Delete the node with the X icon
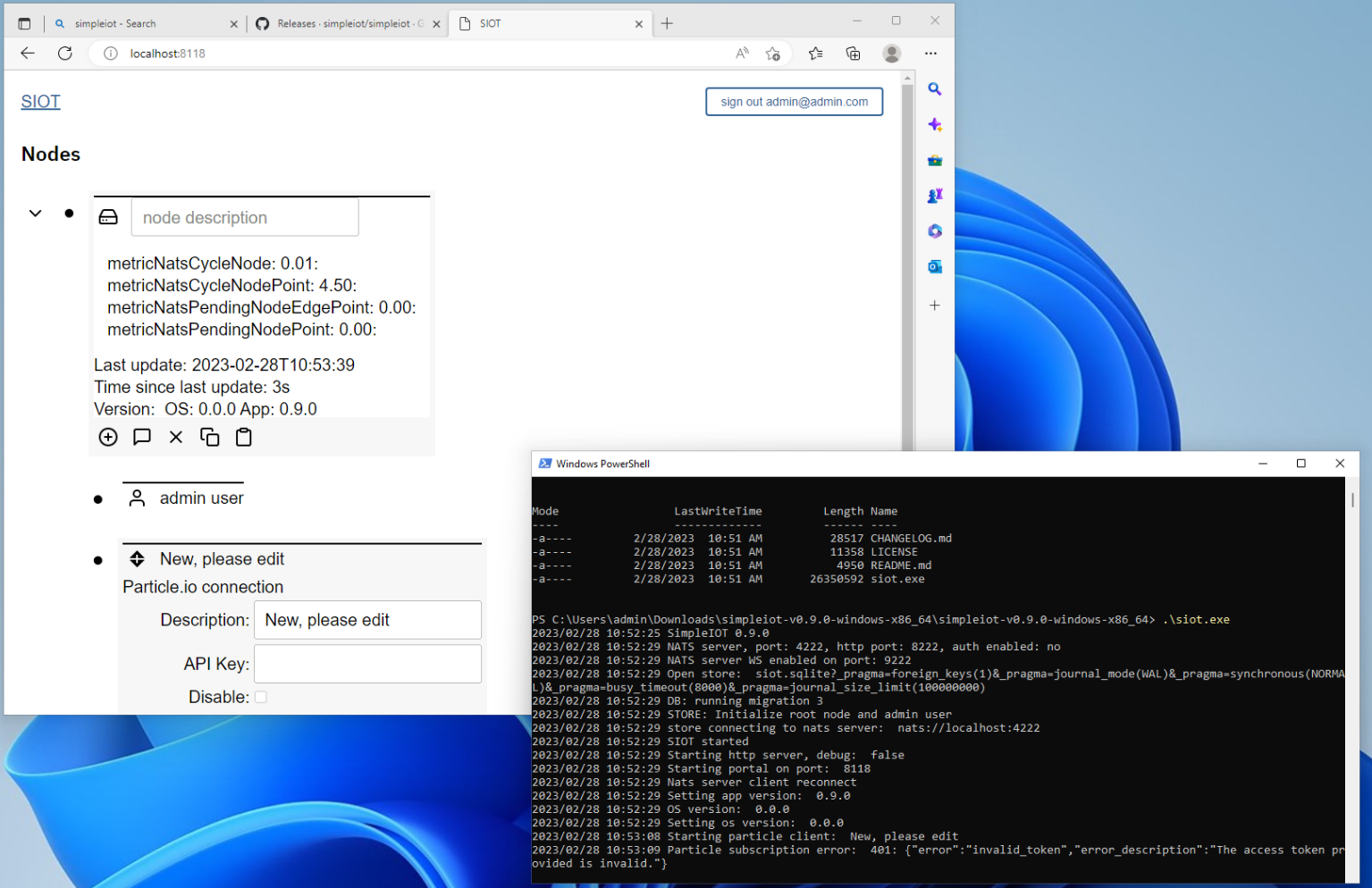Viewport: 1372px width, 888px height. pos(175,437)
